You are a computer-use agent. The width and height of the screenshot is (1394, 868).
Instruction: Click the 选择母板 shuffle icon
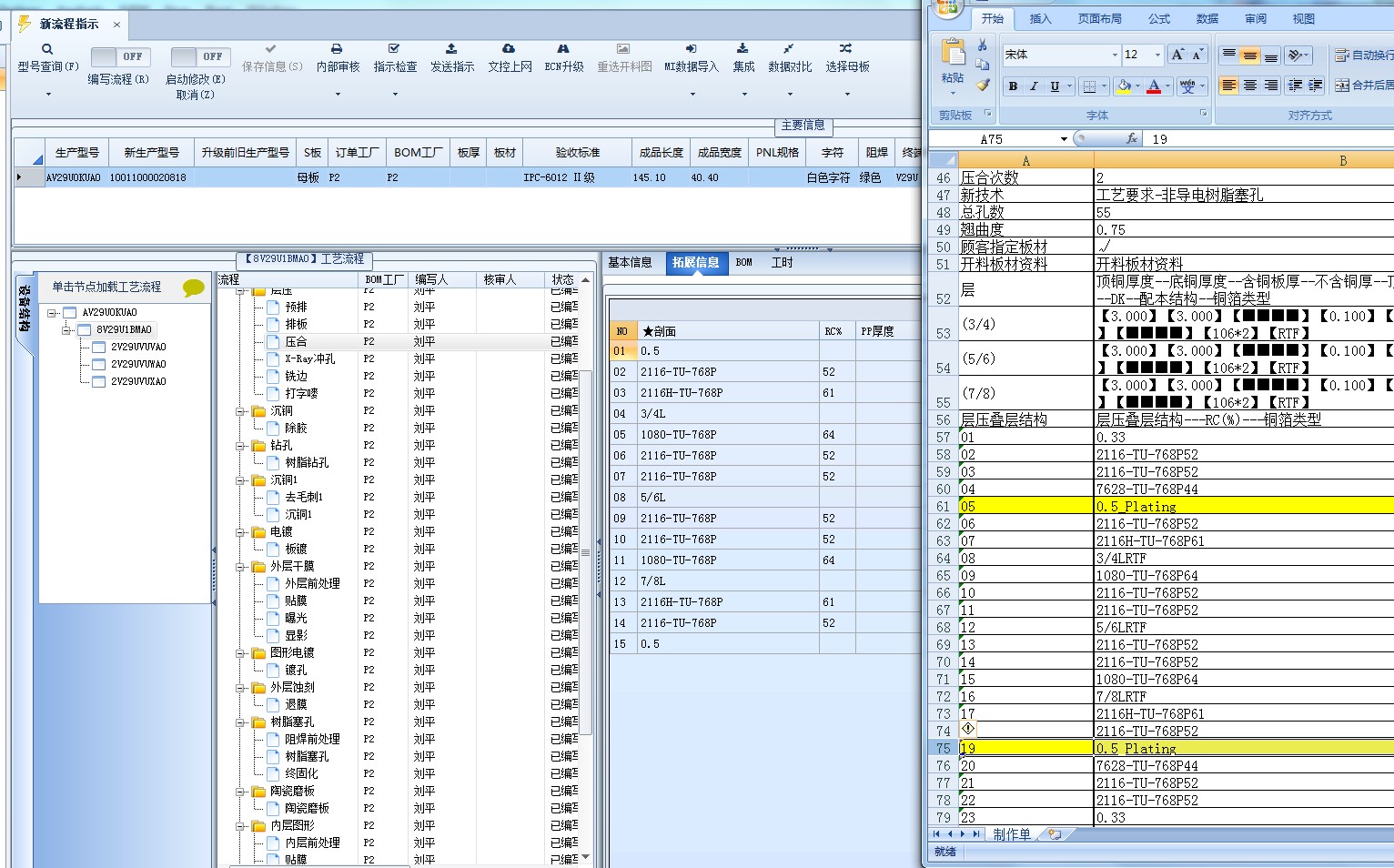pos(846,49)
